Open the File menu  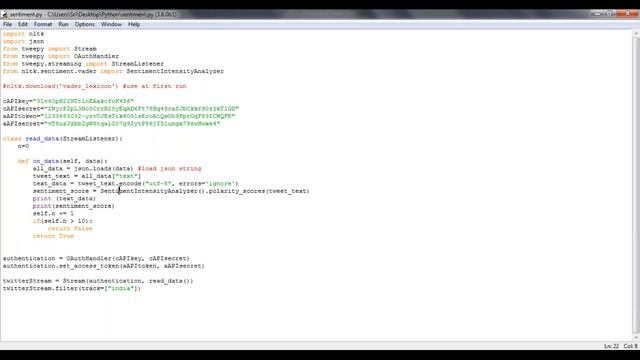(x=7, y=24)
